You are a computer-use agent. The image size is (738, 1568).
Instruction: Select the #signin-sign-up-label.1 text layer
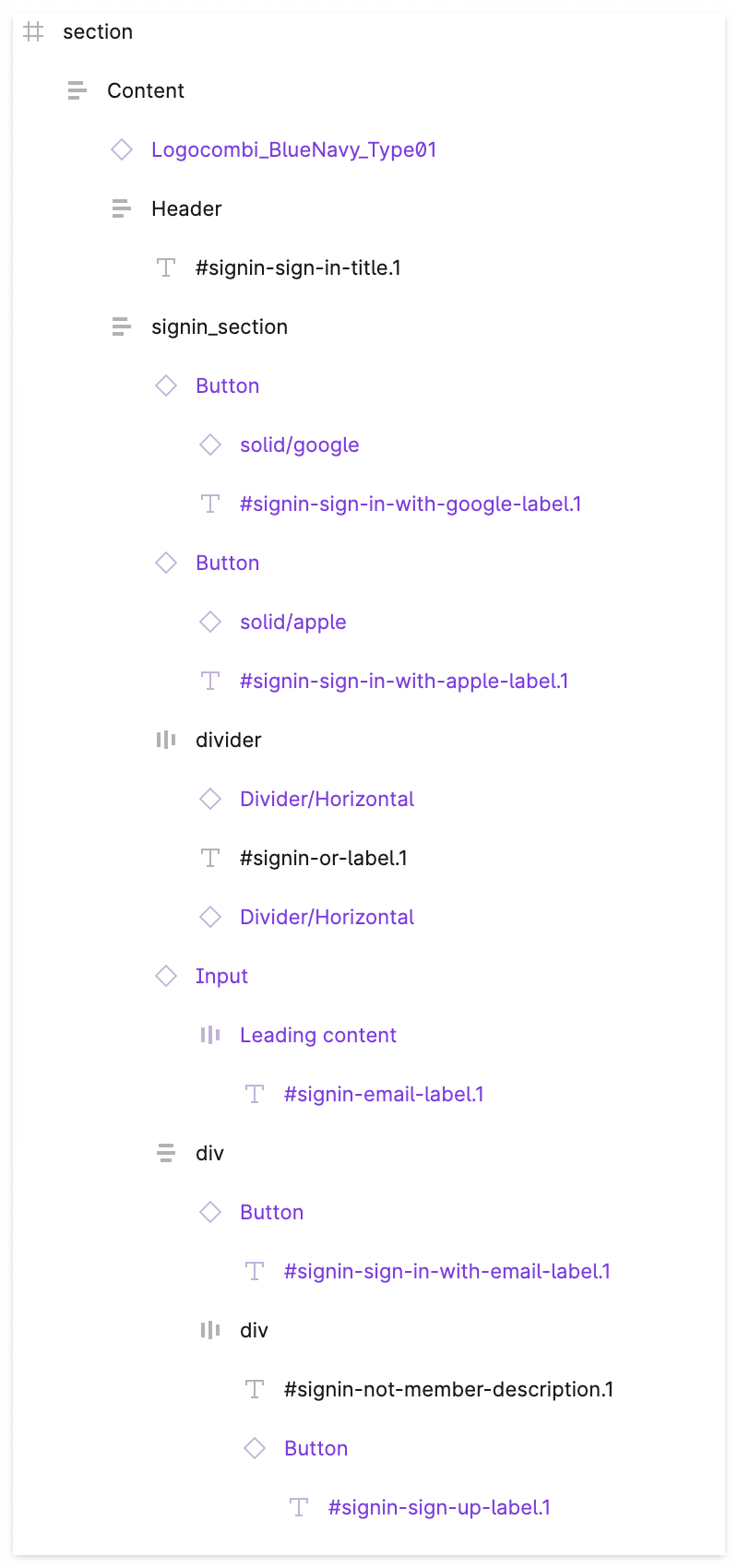click(x=439, y=1507)
